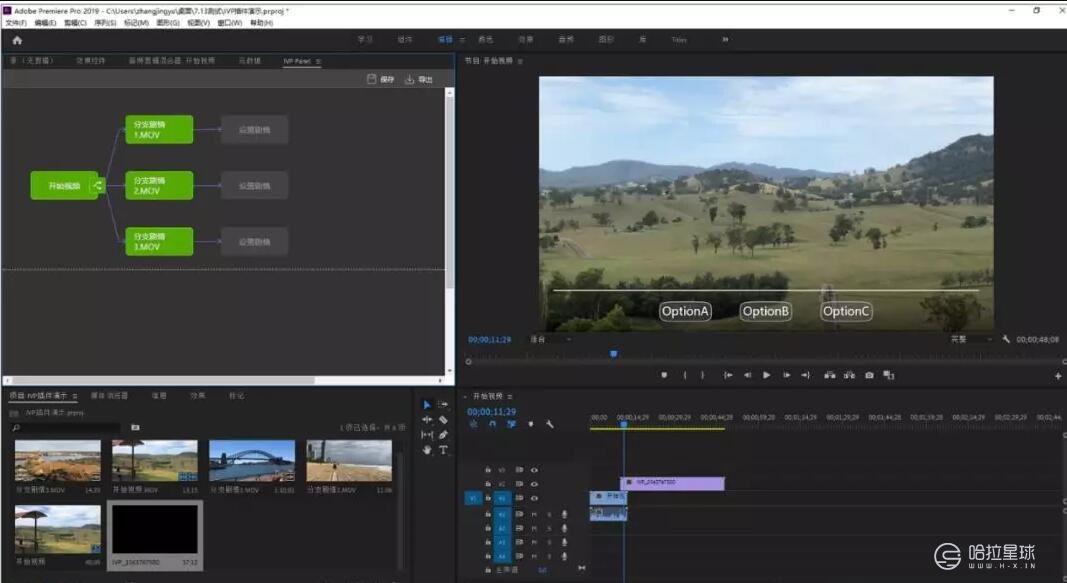Click the Mark In bracket button
The height and width of the screenshot is (583, 1067).
(685, 375)
